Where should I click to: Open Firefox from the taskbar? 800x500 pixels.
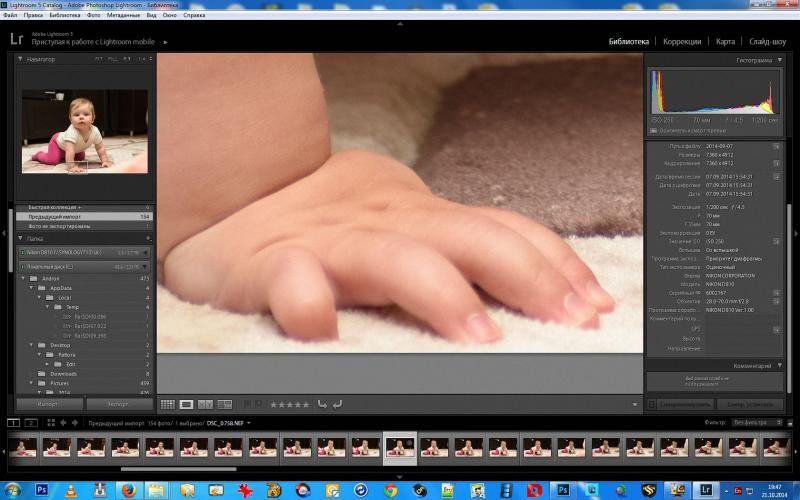(129, 490)
